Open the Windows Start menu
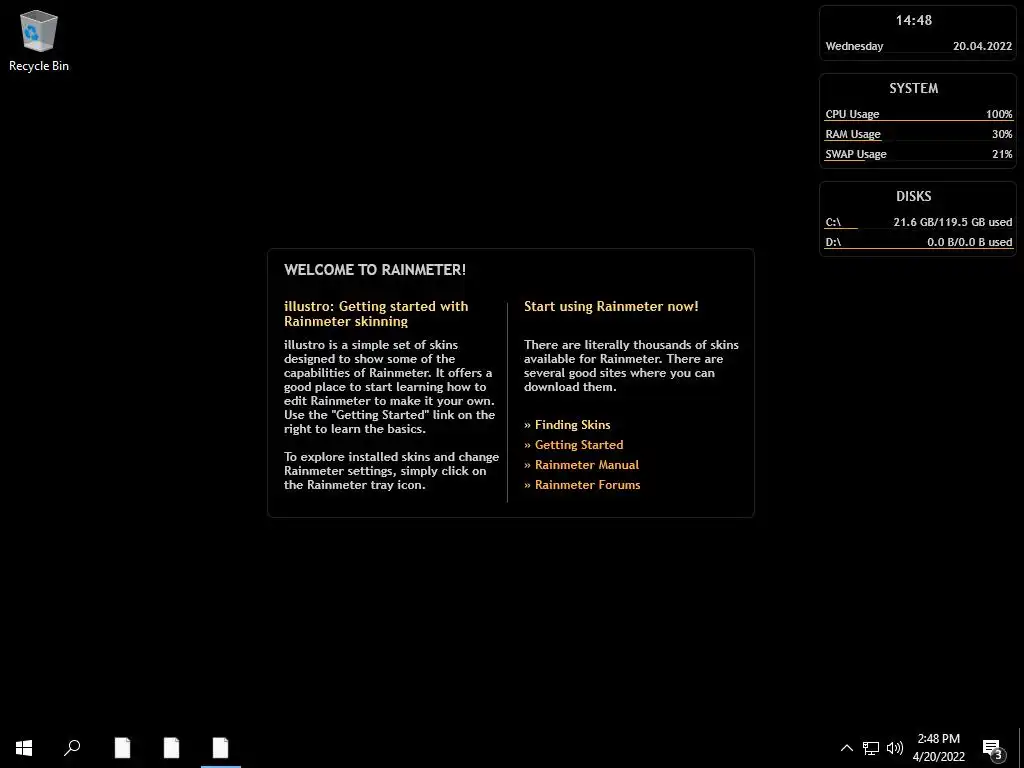Image resolution: width=1024 pixels, height=768 pixels. (24, 748)
